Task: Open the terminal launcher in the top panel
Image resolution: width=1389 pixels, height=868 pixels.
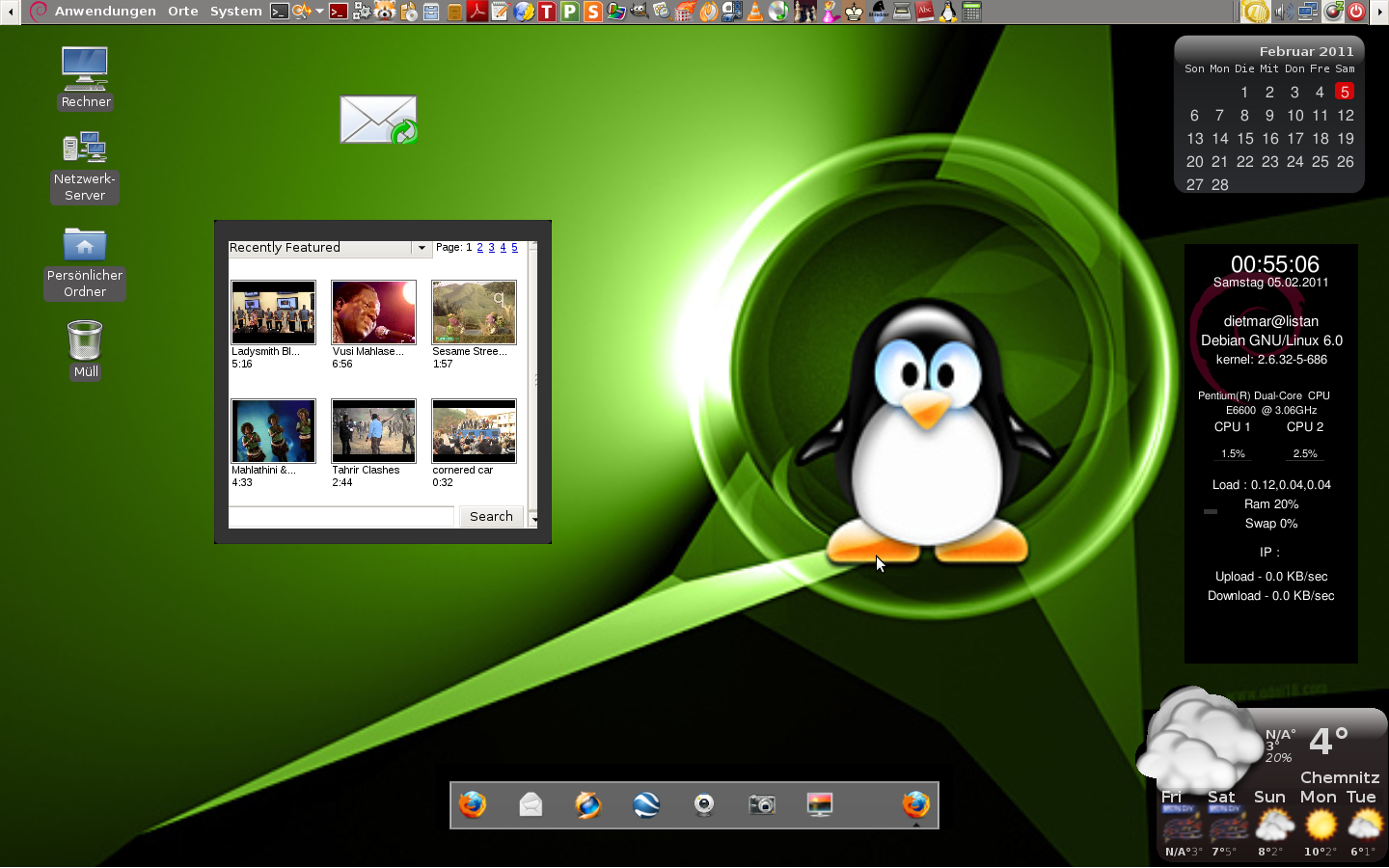Action: point(280,12)
